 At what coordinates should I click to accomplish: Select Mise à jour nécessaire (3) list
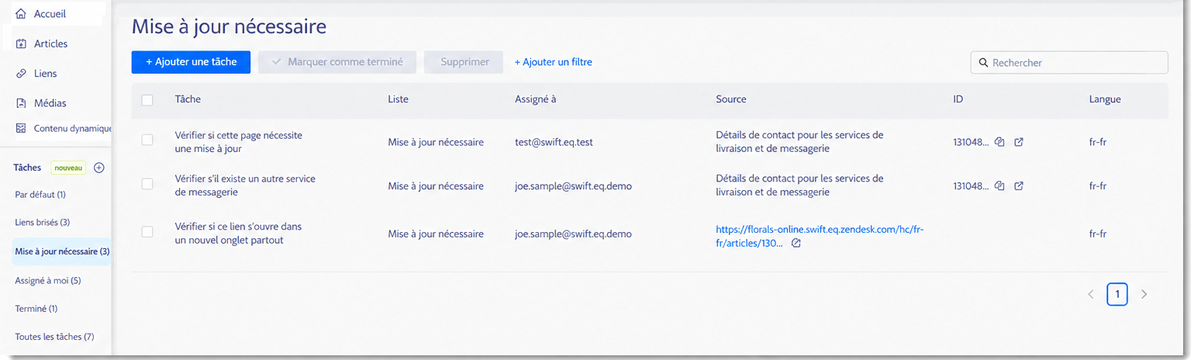[62, 251]
